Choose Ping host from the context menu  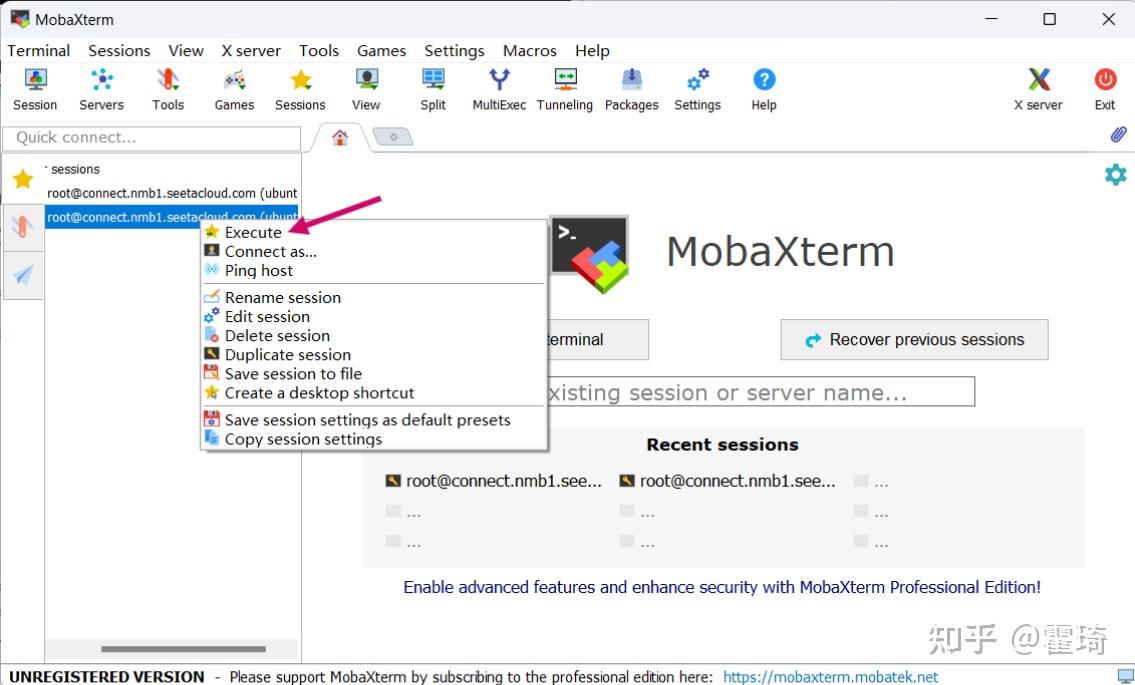258,270
